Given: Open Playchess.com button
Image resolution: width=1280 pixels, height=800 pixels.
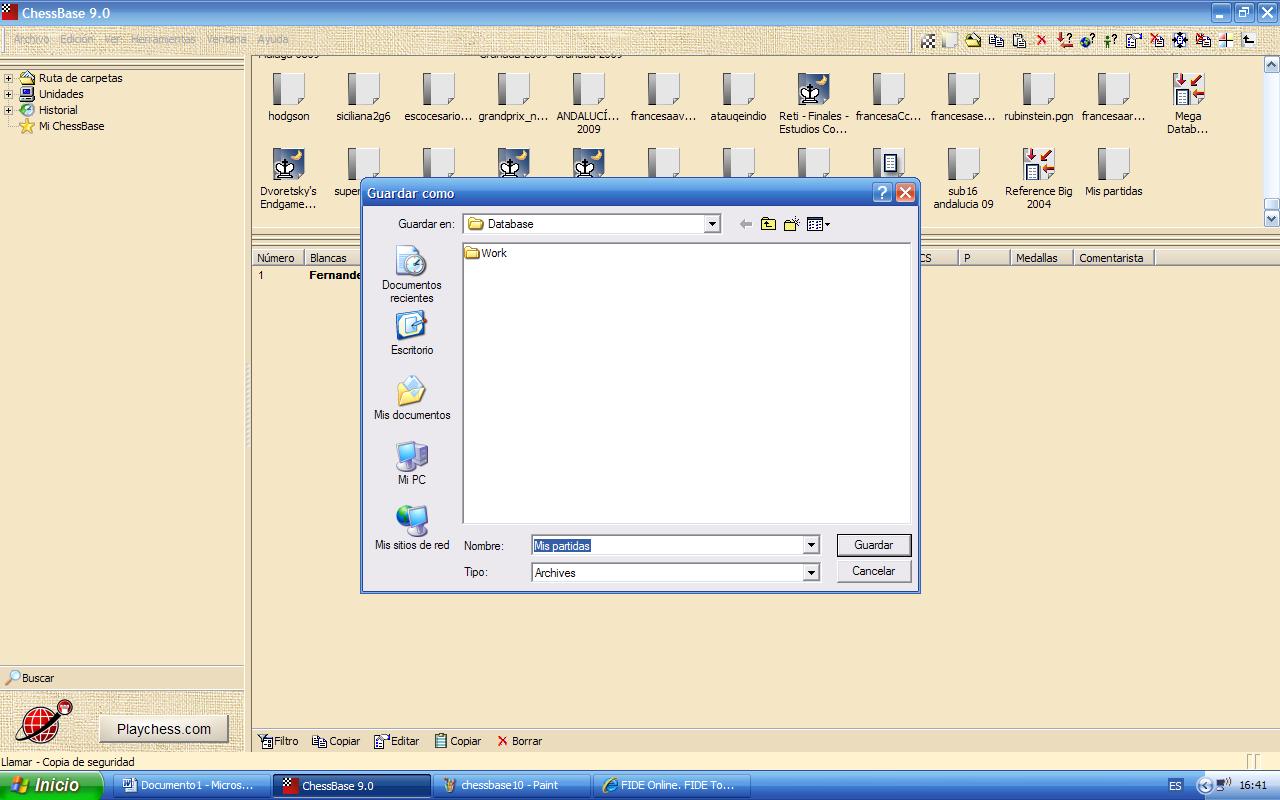Looking at the screenshot, I should click(164, 729).
